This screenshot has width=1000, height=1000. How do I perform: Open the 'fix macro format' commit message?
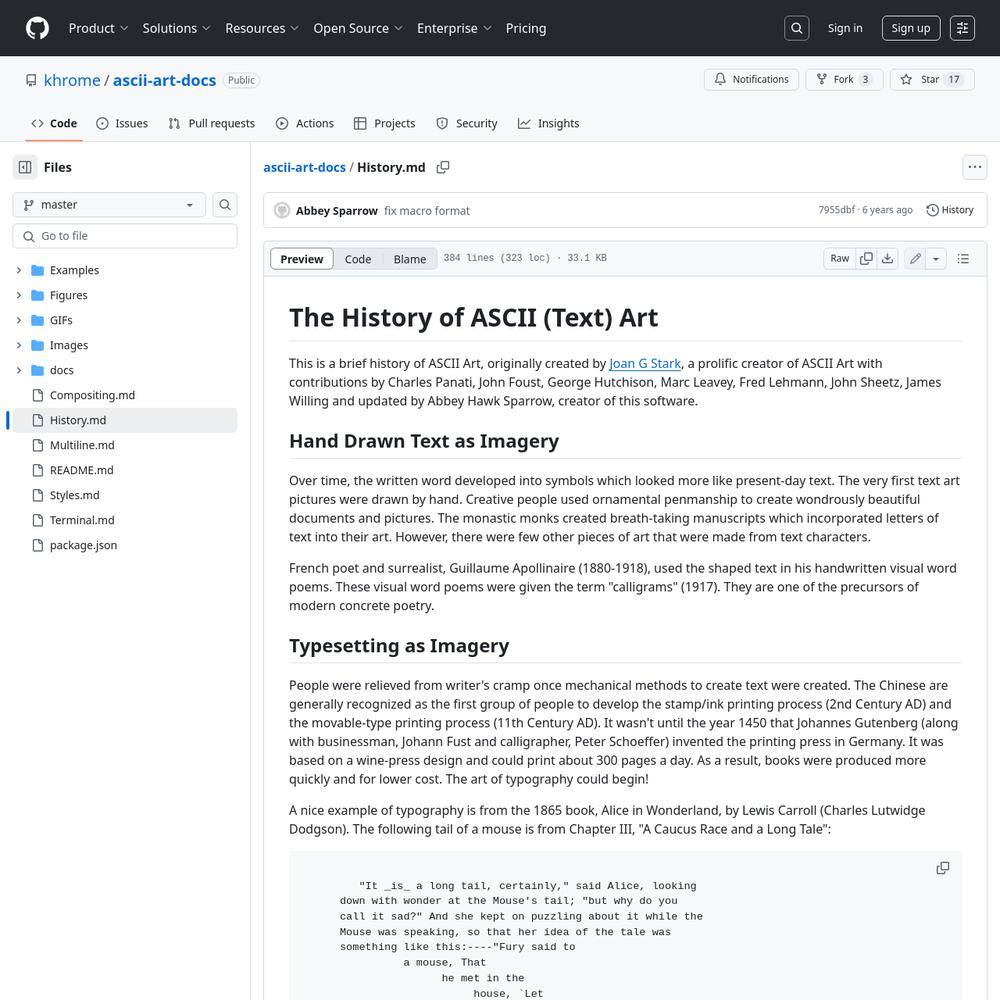[x=427, y=210]
